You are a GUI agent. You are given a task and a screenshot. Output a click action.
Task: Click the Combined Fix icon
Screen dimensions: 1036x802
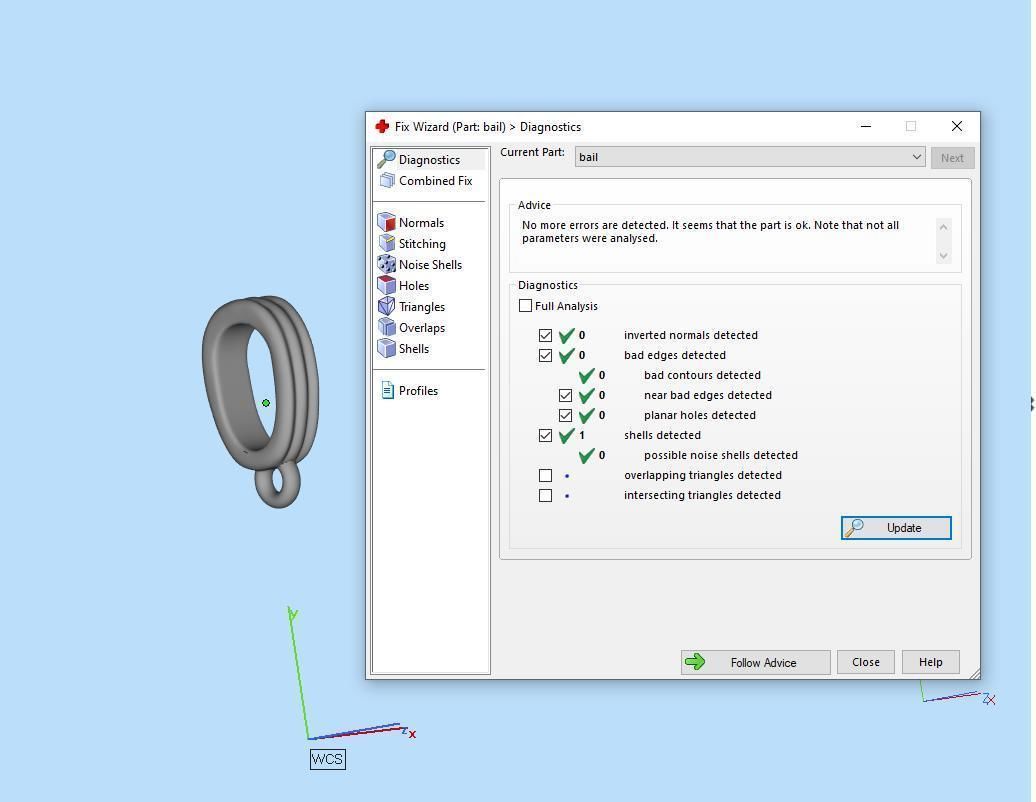pos(387,180)
